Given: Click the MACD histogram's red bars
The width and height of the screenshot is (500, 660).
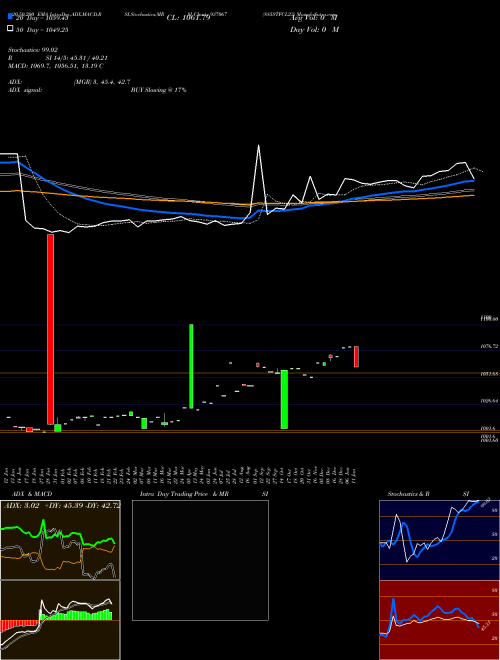Looking at the screenshot, I should click(19, 625).
